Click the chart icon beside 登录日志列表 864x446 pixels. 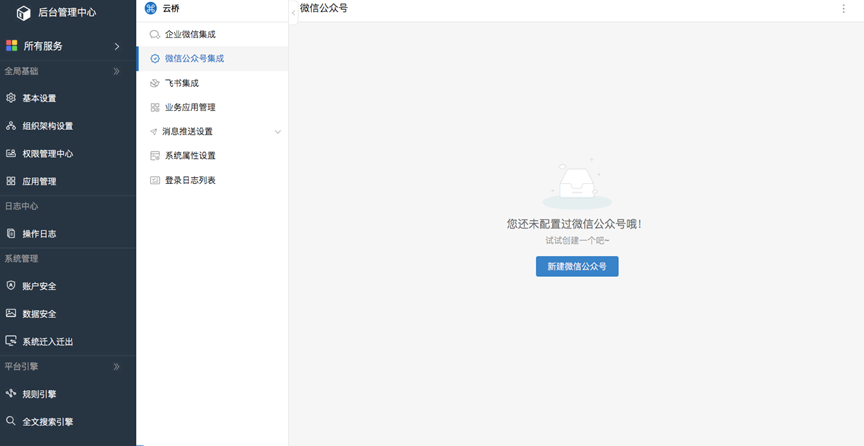click(x=155, y=180)
